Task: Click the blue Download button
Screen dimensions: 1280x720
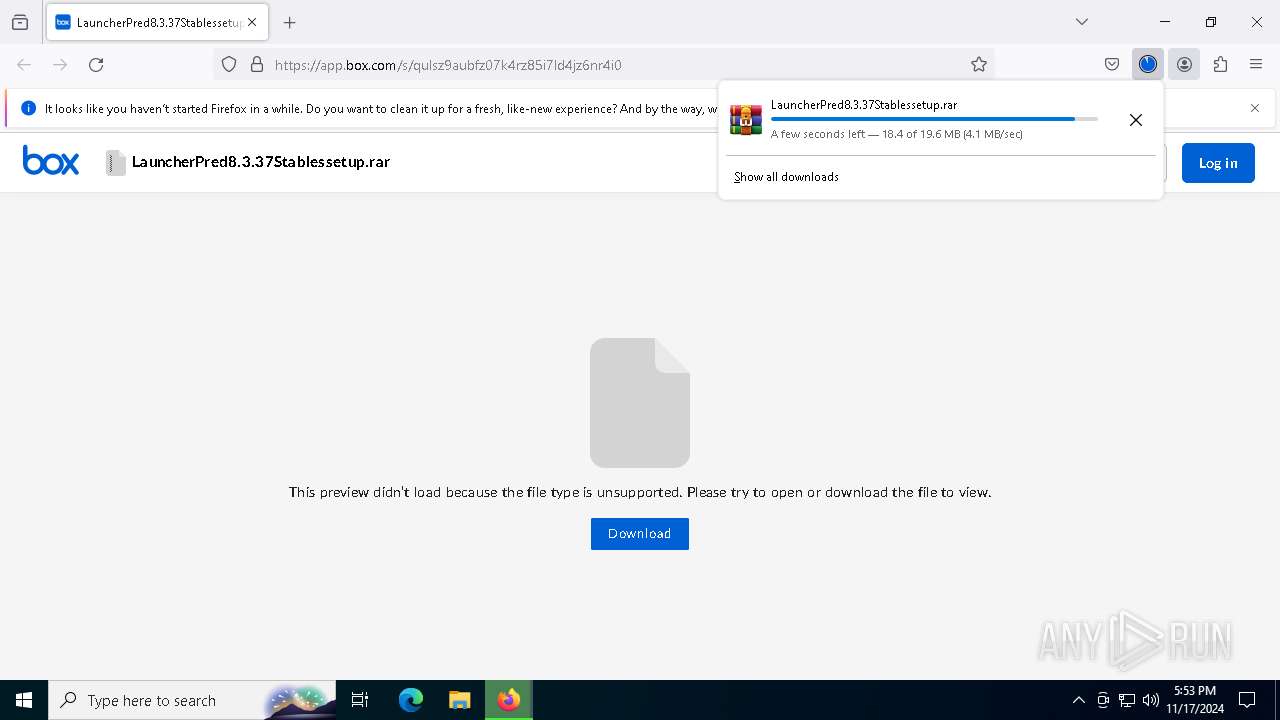Action: 640,534
